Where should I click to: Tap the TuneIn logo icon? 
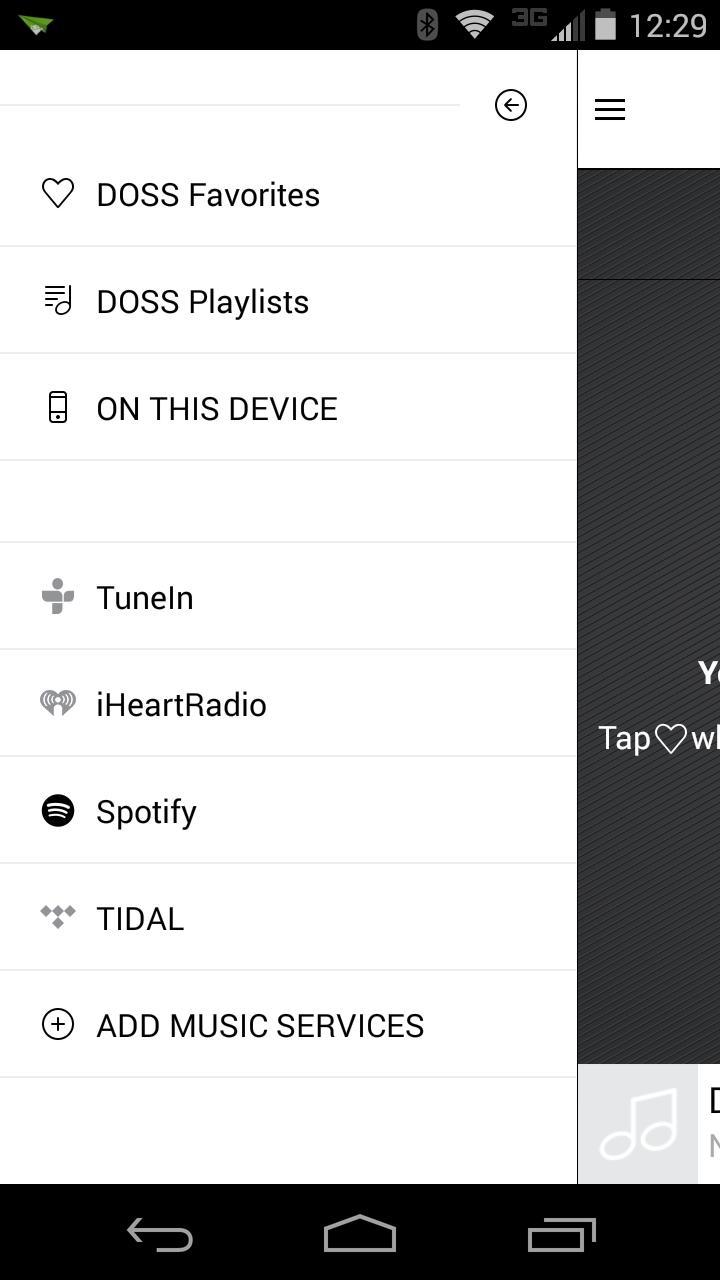click(x=58, y=596)
